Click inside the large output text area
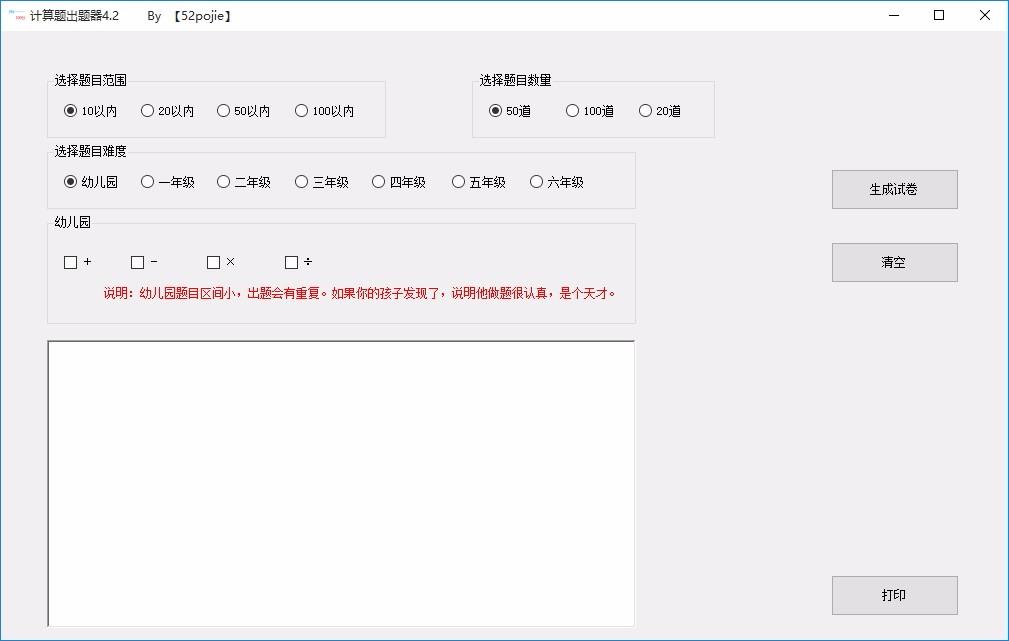Viewport: 1009px width, 641px height. click(x=341, y=483)
